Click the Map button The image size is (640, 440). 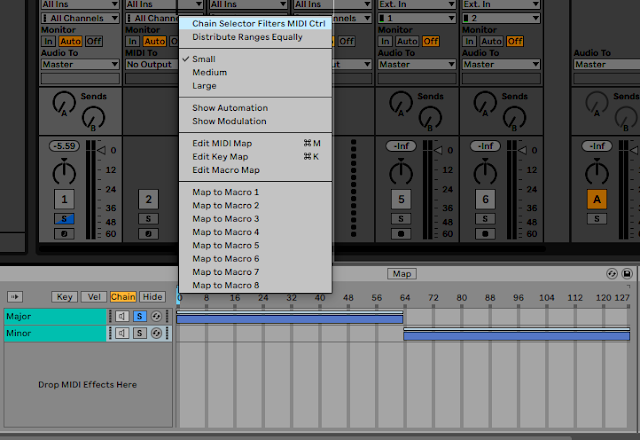coord(402,274)
